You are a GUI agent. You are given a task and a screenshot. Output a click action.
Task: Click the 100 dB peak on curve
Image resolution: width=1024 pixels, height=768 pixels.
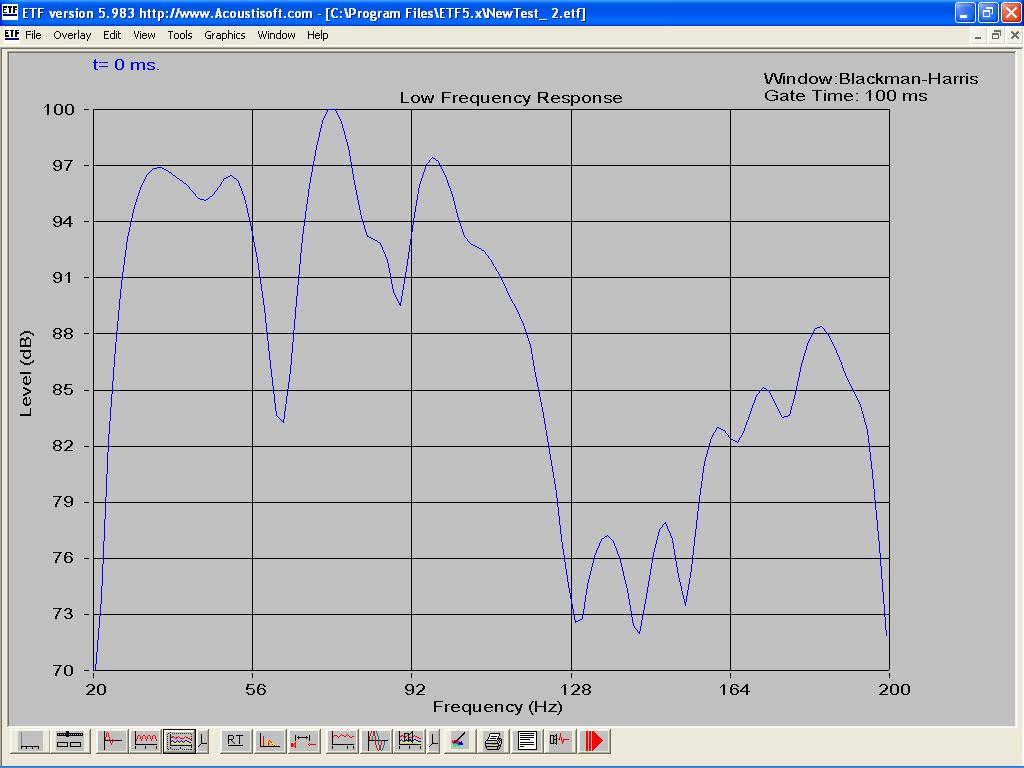pyautogui.click(x=332, y=109)
